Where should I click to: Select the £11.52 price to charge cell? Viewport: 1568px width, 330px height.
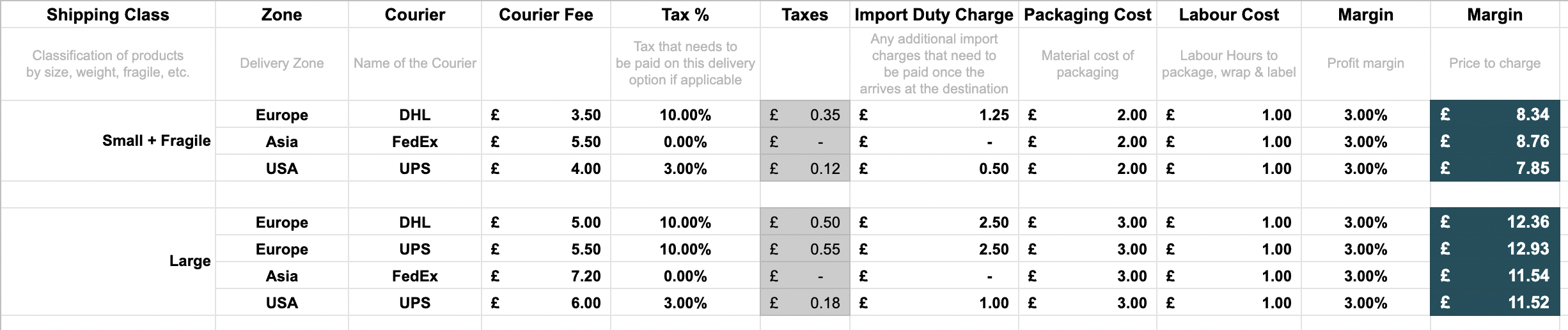coord(1494,302)
